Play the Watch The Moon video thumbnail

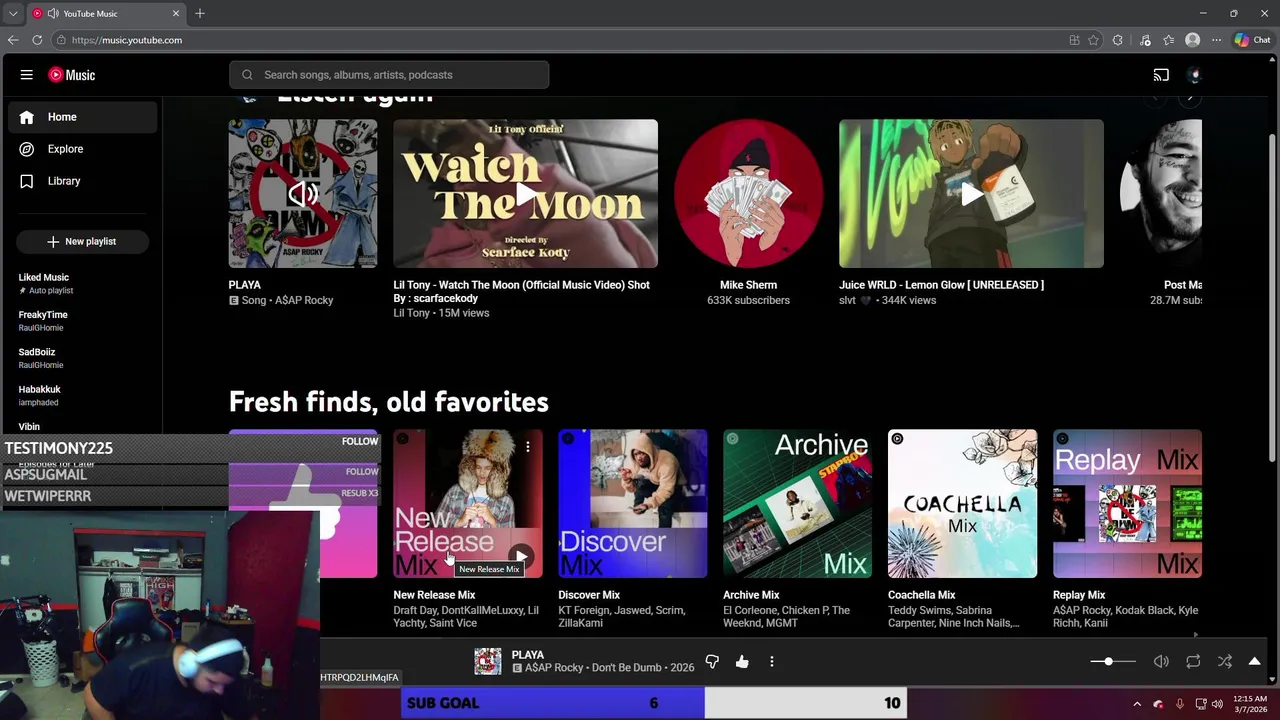tap(525, 194)
